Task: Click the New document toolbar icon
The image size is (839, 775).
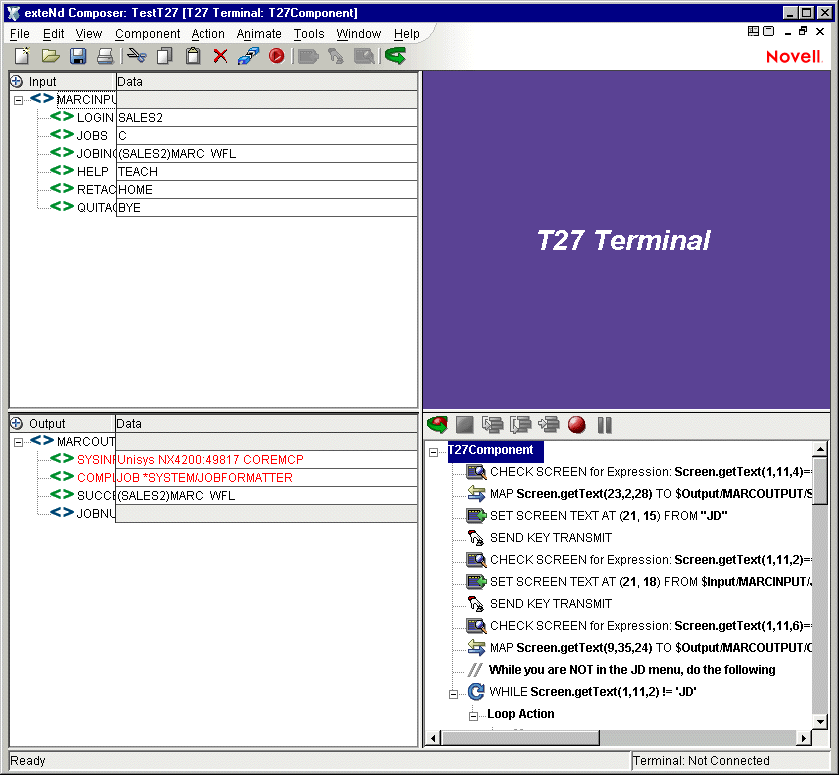Action: tap(22, 56)
